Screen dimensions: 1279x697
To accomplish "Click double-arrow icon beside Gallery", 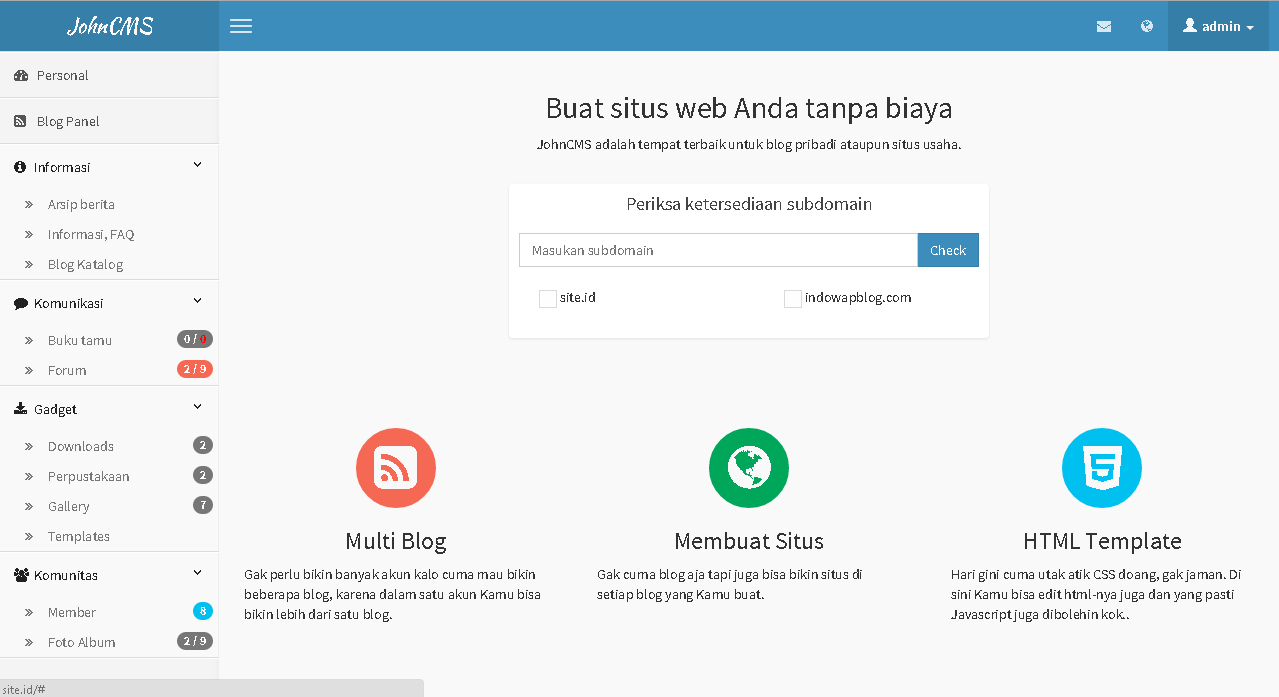I will click(29, 506).
